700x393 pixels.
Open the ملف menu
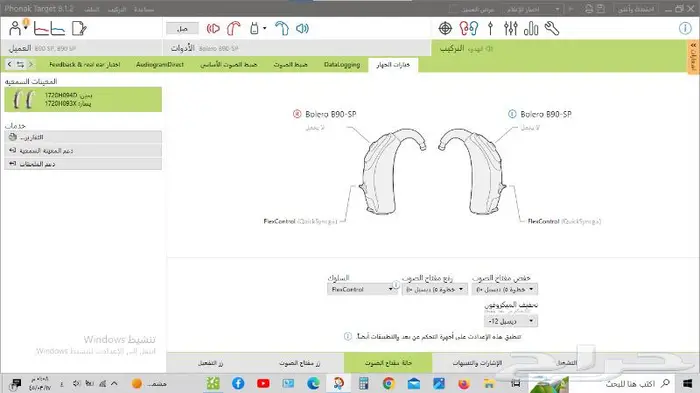[92, 9]
